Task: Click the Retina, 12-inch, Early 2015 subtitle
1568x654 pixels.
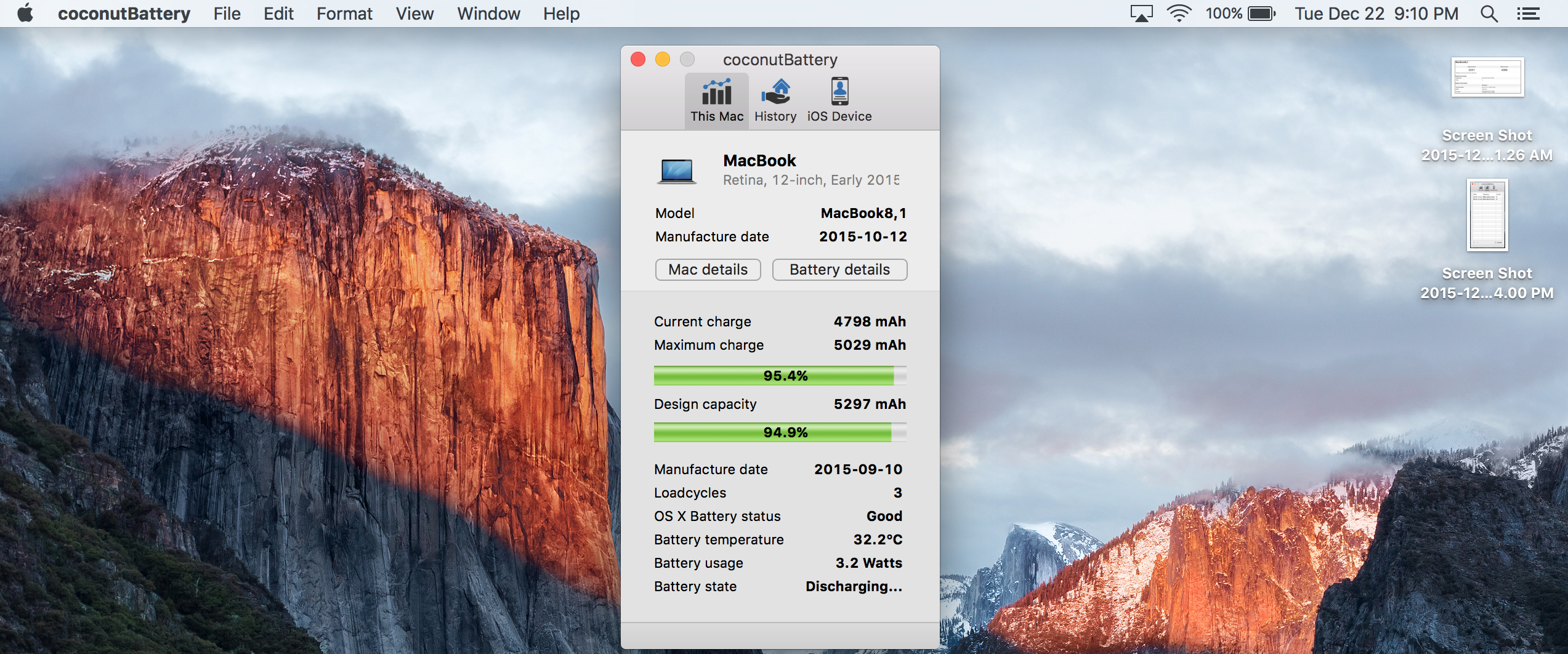Action: click(x=811, y=180)
